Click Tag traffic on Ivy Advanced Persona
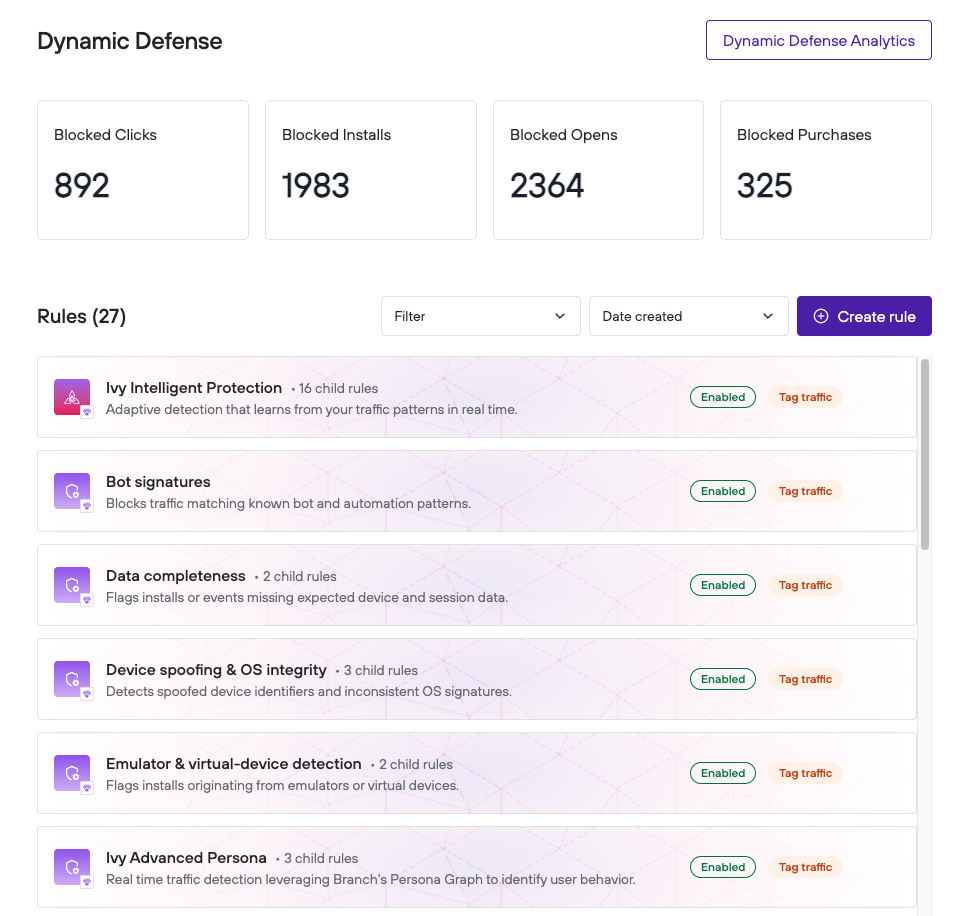The image size is (963, 916). click(x=805, y=867)
